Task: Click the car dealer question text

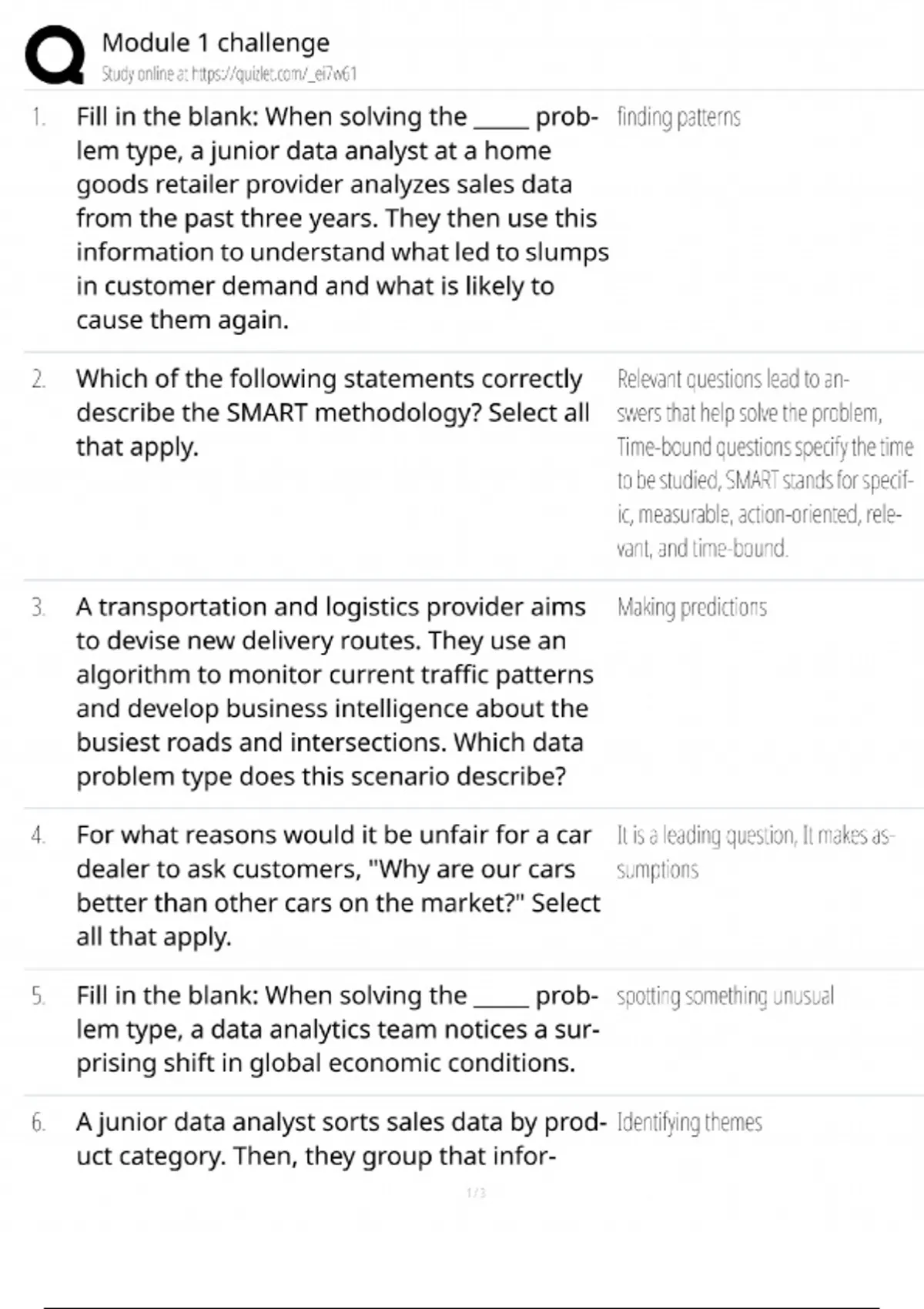Action: [336, 885]
